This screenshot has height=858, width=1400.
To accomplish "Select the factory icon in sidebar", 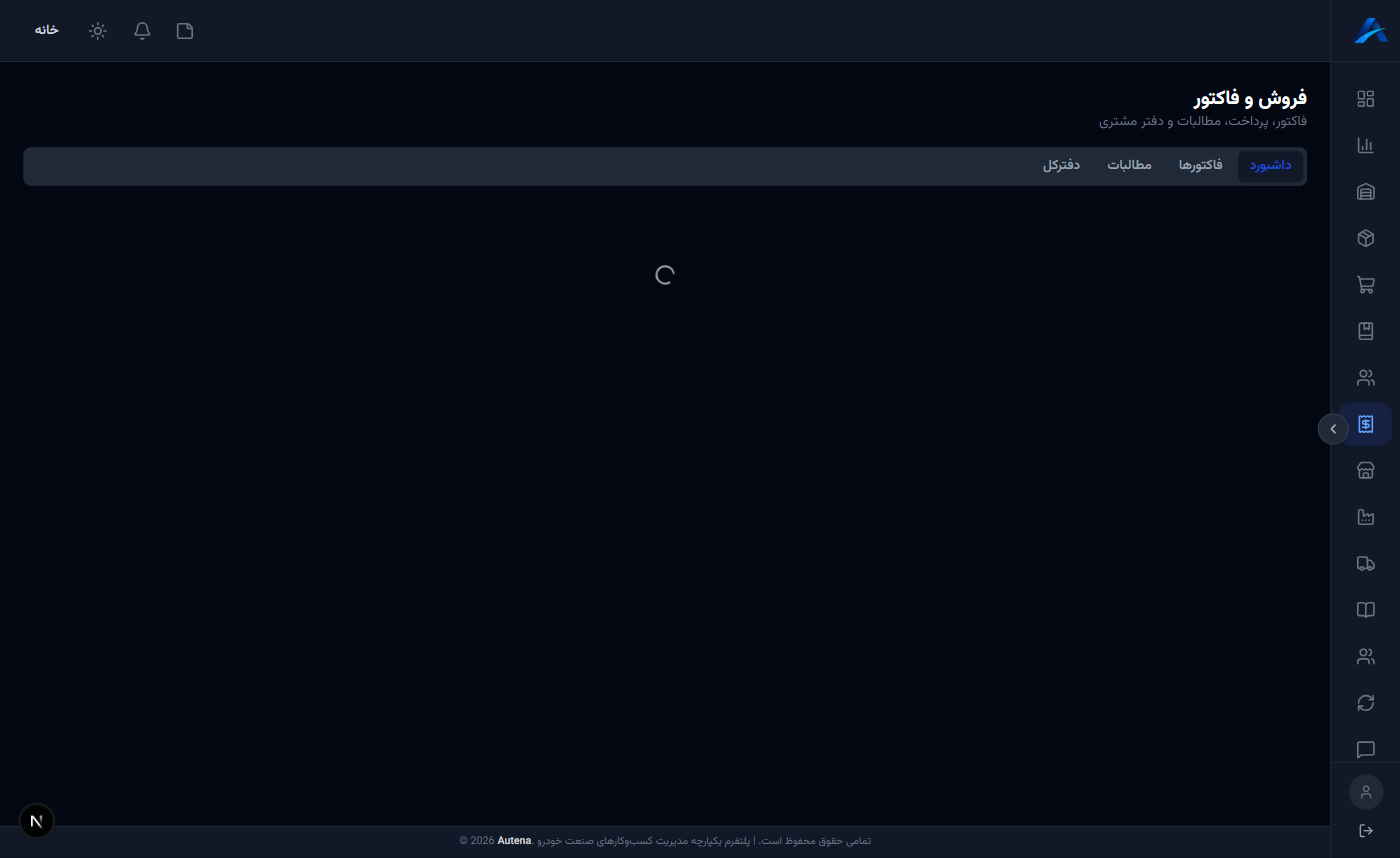I will pos(1365,517).
